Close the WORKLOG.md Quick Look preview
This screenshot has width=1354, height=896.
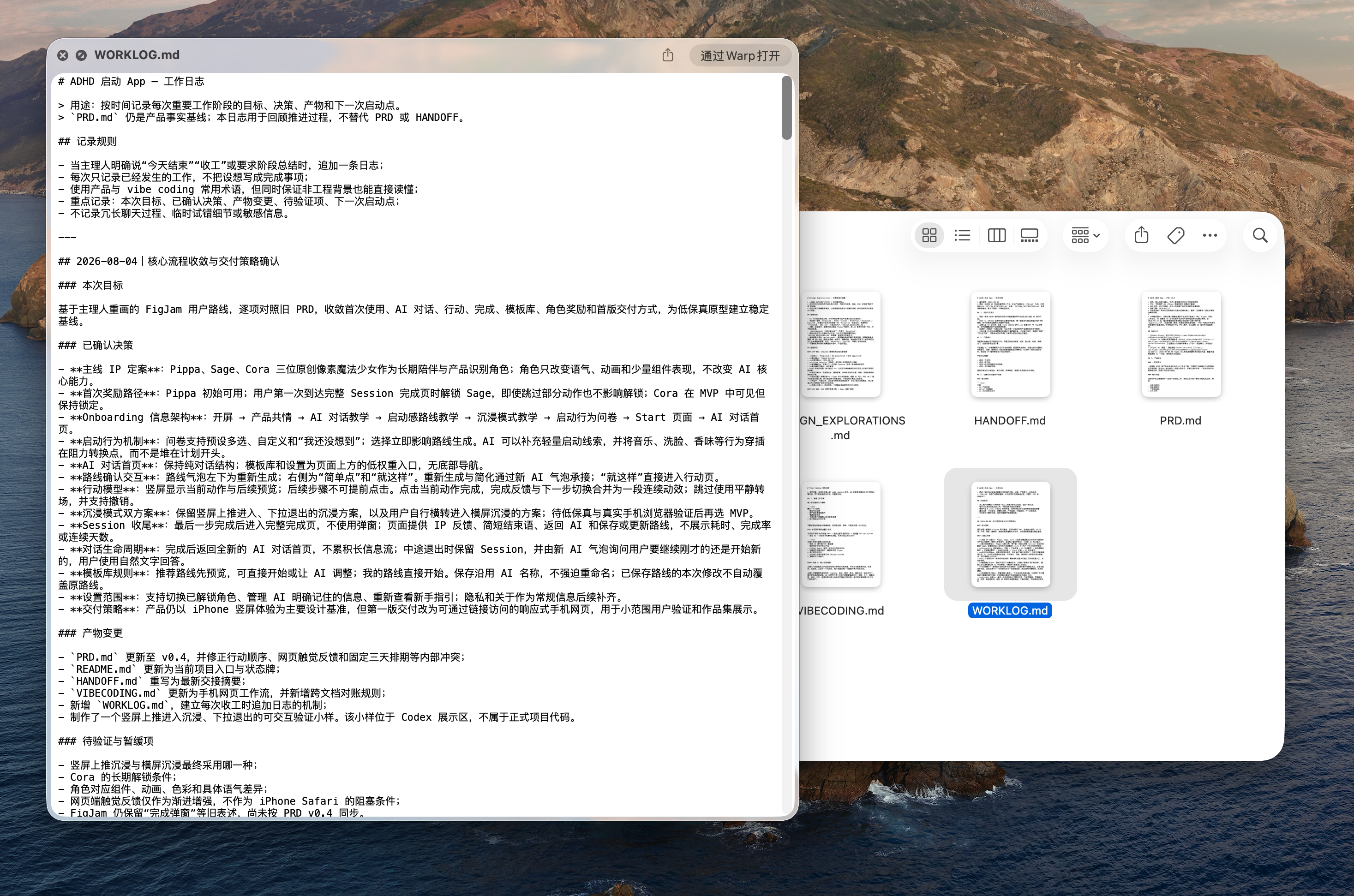pyautogui.click(x=63, y=55)
